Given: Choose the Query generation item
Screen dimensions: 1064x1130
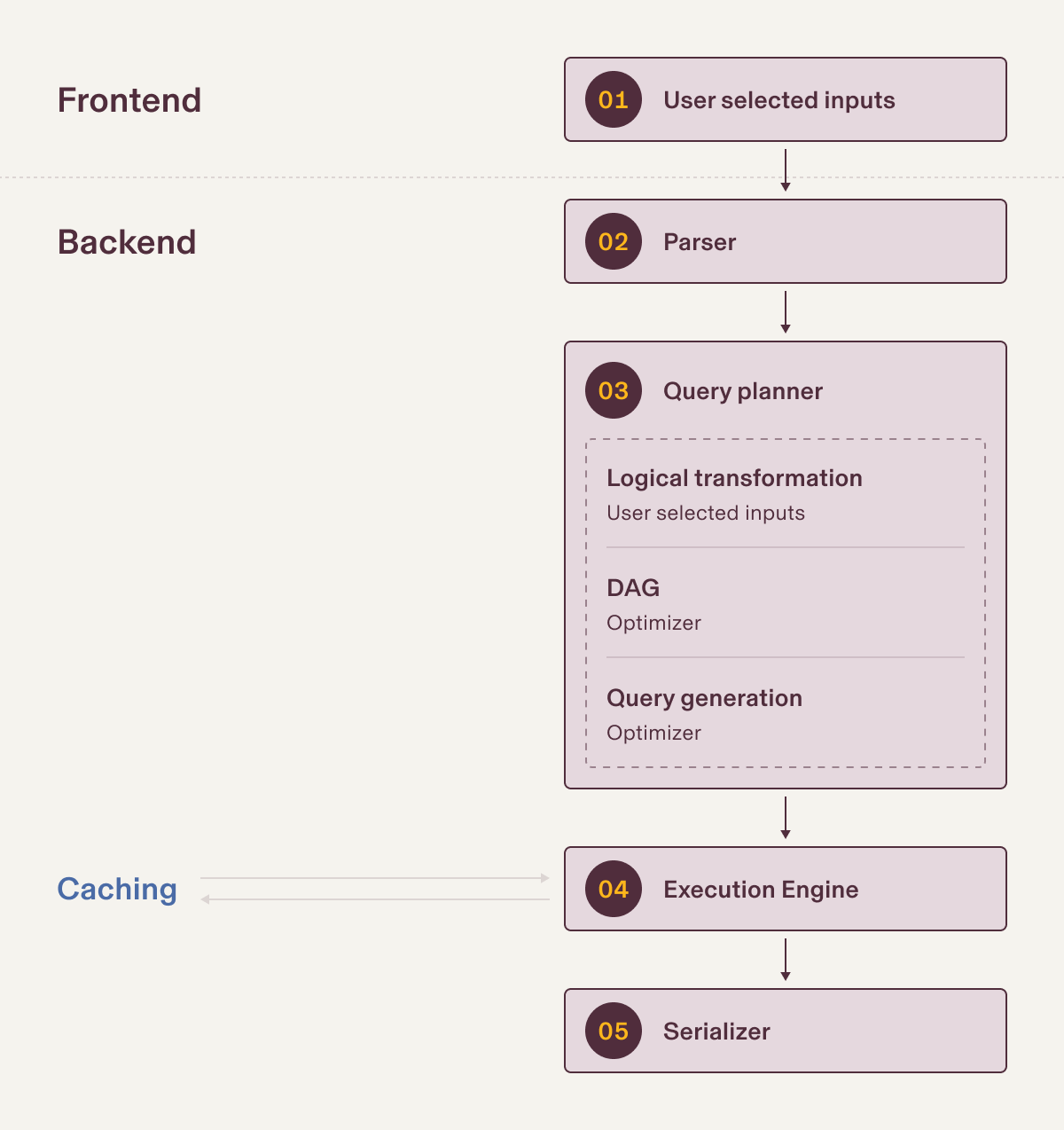Looking at the screenshot, I should point(704,698).
